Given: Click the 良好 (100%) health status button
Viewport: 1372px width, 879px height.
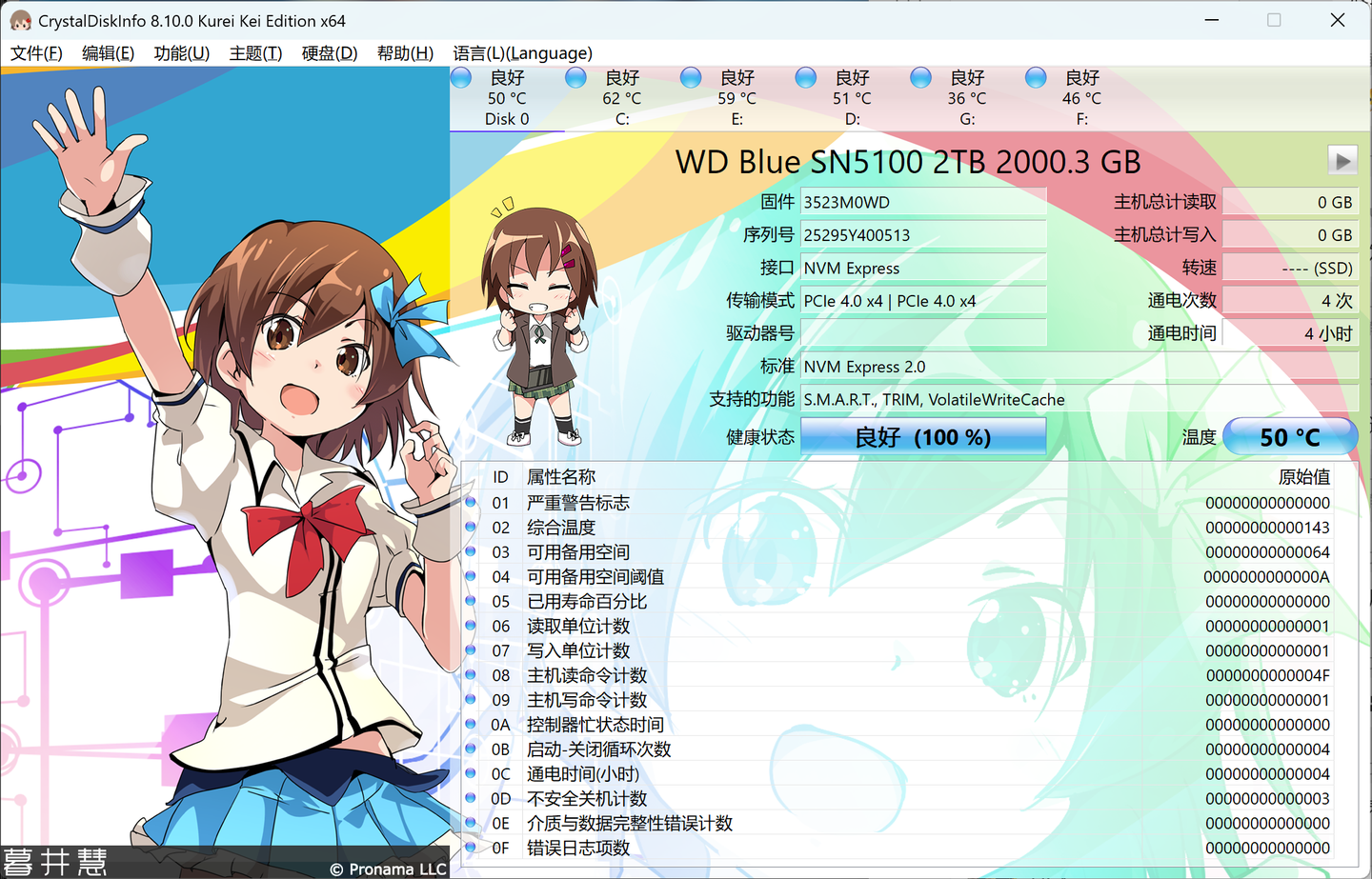Looking at the screenshot, I should click(x=922, y=436).
